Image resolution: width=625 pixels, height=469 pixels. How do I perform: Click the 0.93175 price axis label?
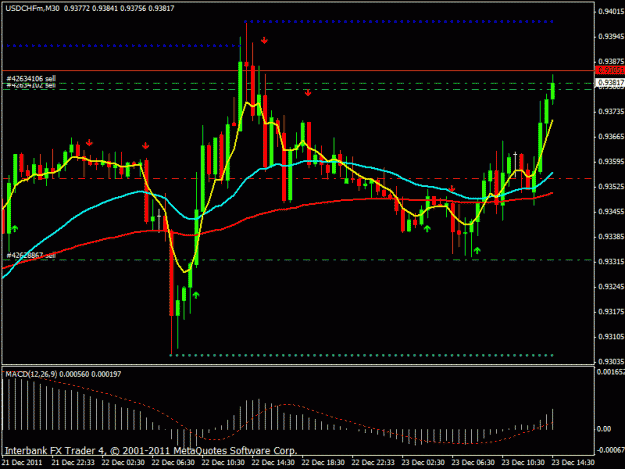(611, 312)
